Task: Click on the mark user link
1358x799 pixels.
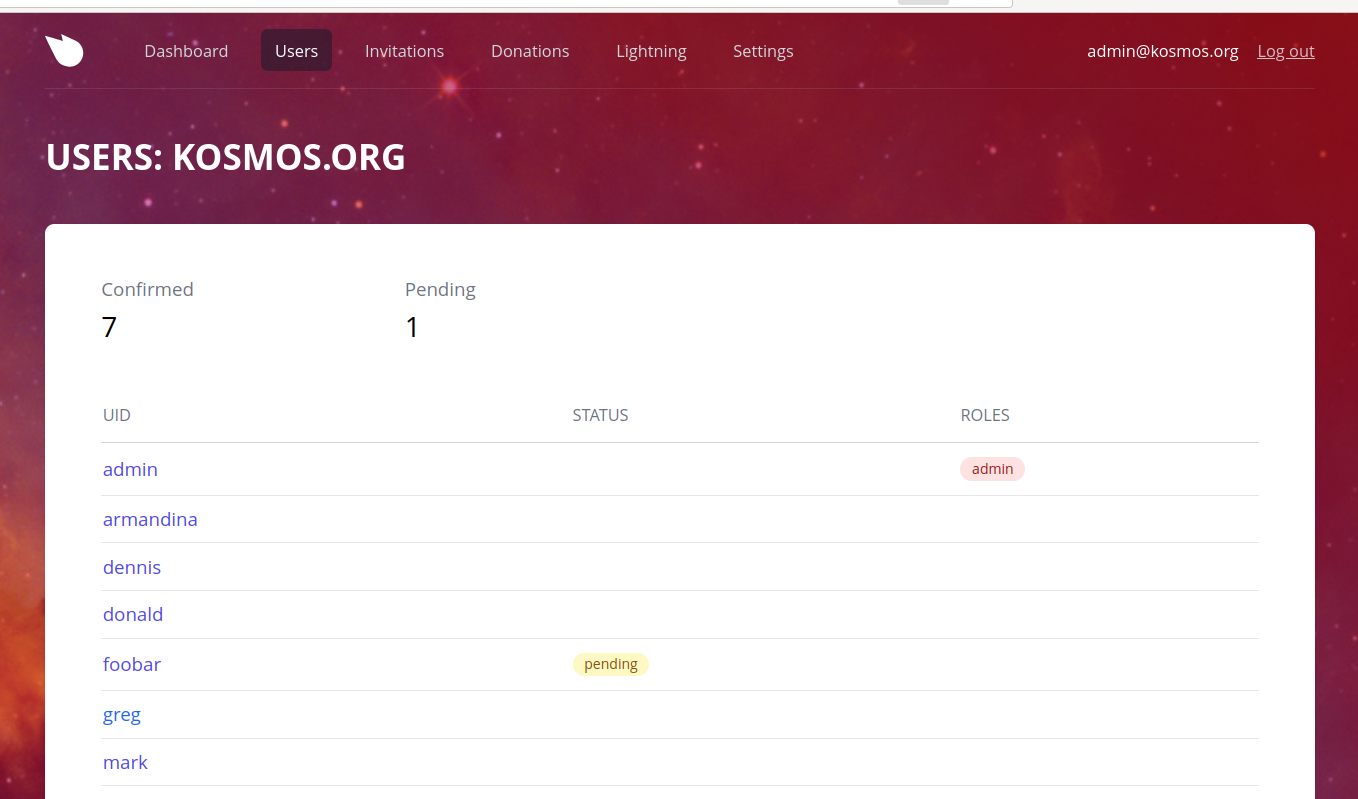Action: coord(125,762)
